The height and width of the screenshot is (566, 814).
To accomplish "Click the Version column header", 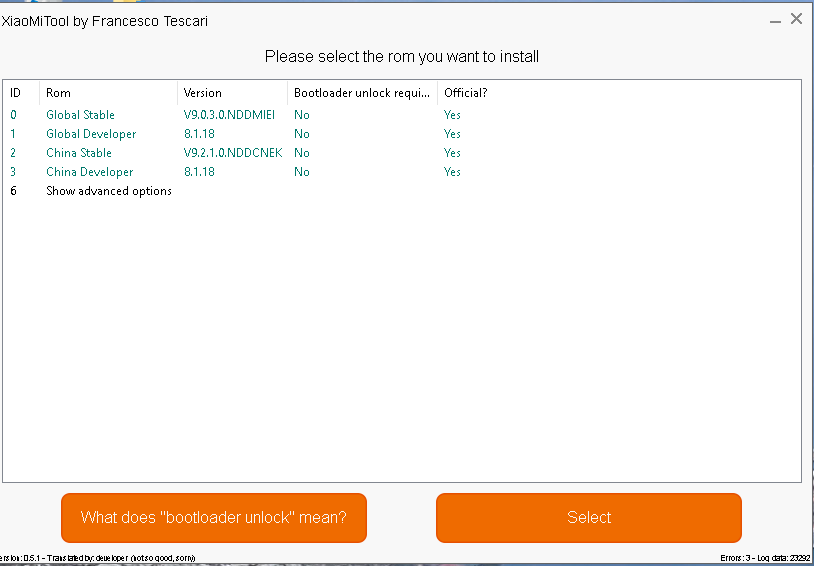I will [233, 93].
